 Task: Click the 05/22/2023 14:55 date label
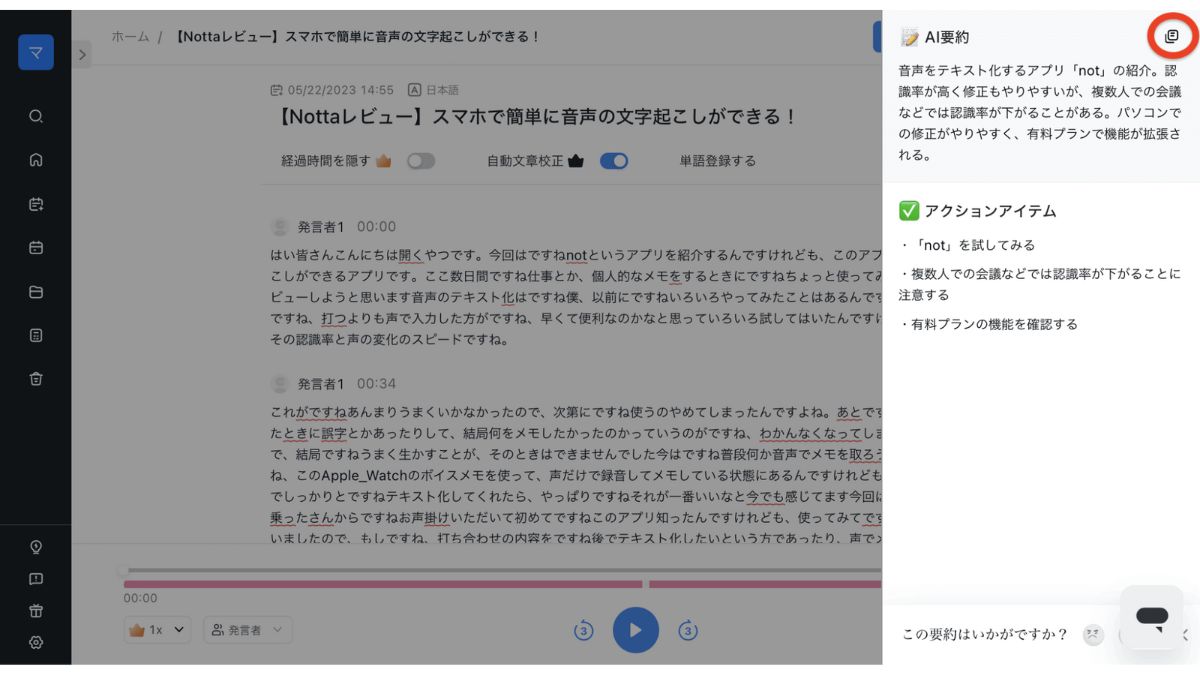(x=340, y=90)
